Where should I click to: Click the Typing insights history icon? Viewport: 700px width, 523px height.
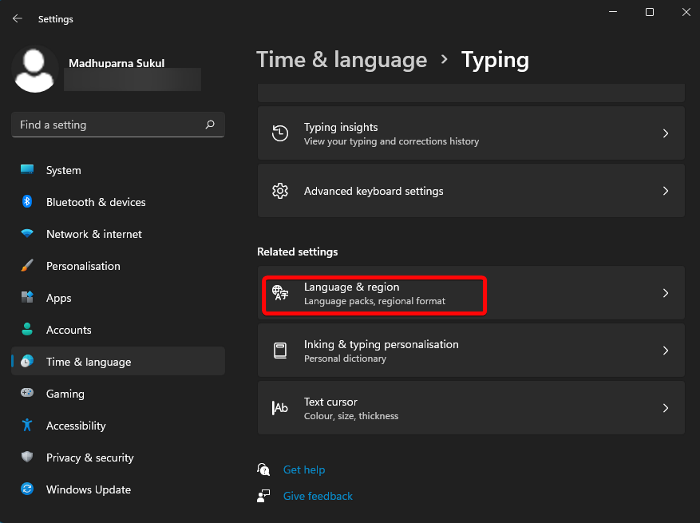point(281,133)
